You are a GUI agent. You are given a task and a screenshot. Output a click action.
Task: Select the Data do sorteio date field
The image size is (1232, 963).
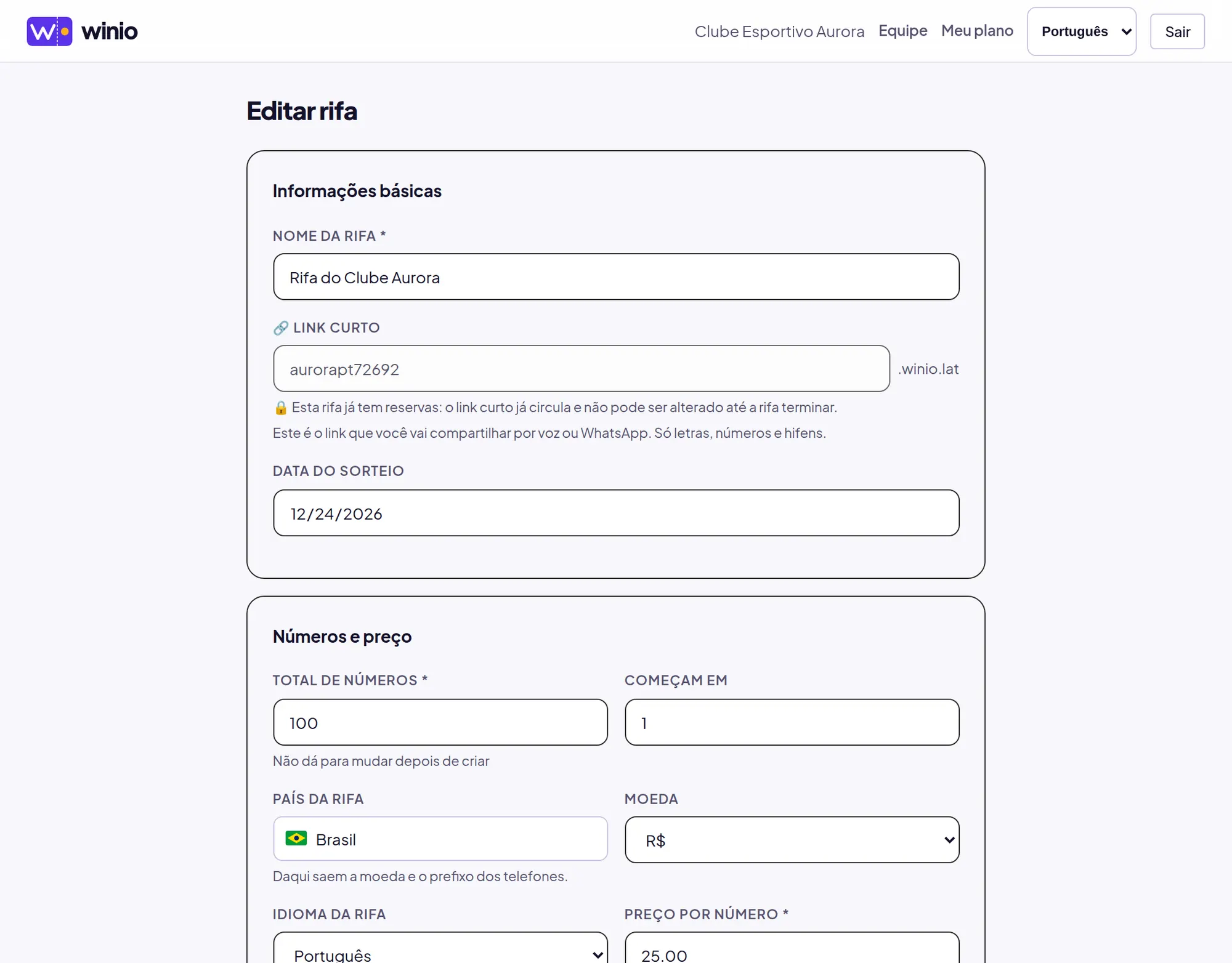[x=616, y=513]
